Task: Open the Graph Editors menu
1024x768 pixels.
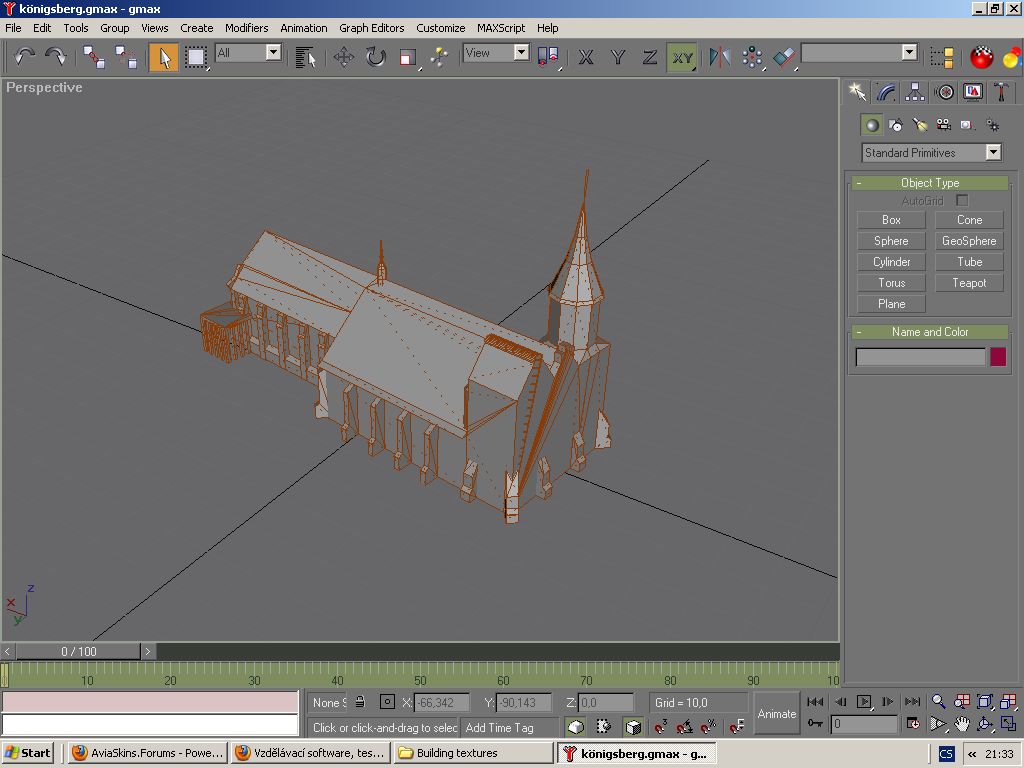Action: pos(371,28)
